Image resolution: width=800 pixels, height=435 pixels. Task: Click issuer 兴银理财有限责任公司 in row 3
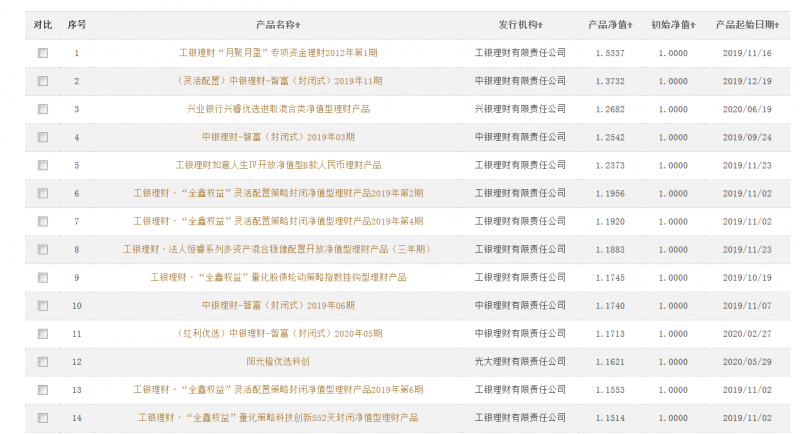tap(520, 109)
